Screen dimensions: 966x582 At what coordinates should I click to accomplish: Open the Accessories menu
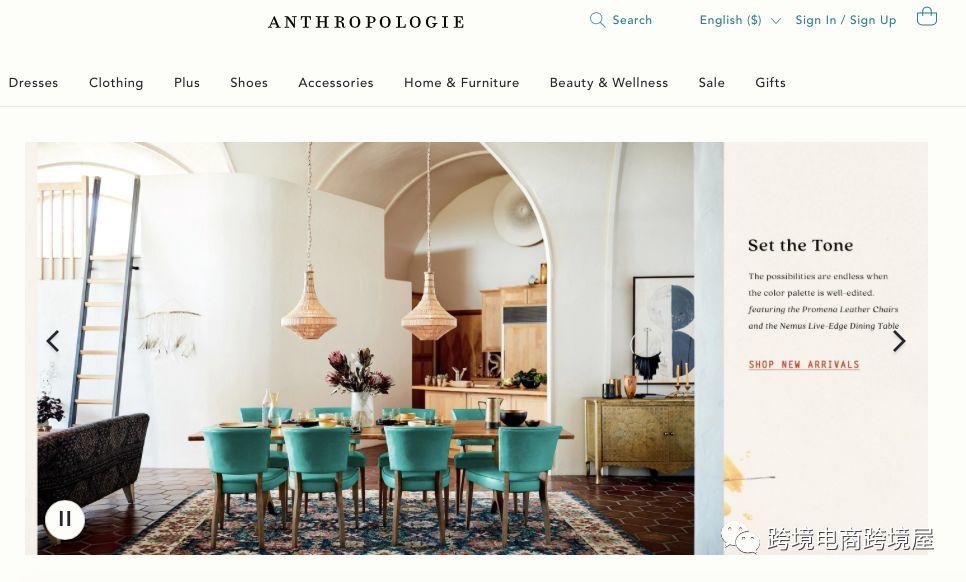pyautogui.click(x=336, y=83)
